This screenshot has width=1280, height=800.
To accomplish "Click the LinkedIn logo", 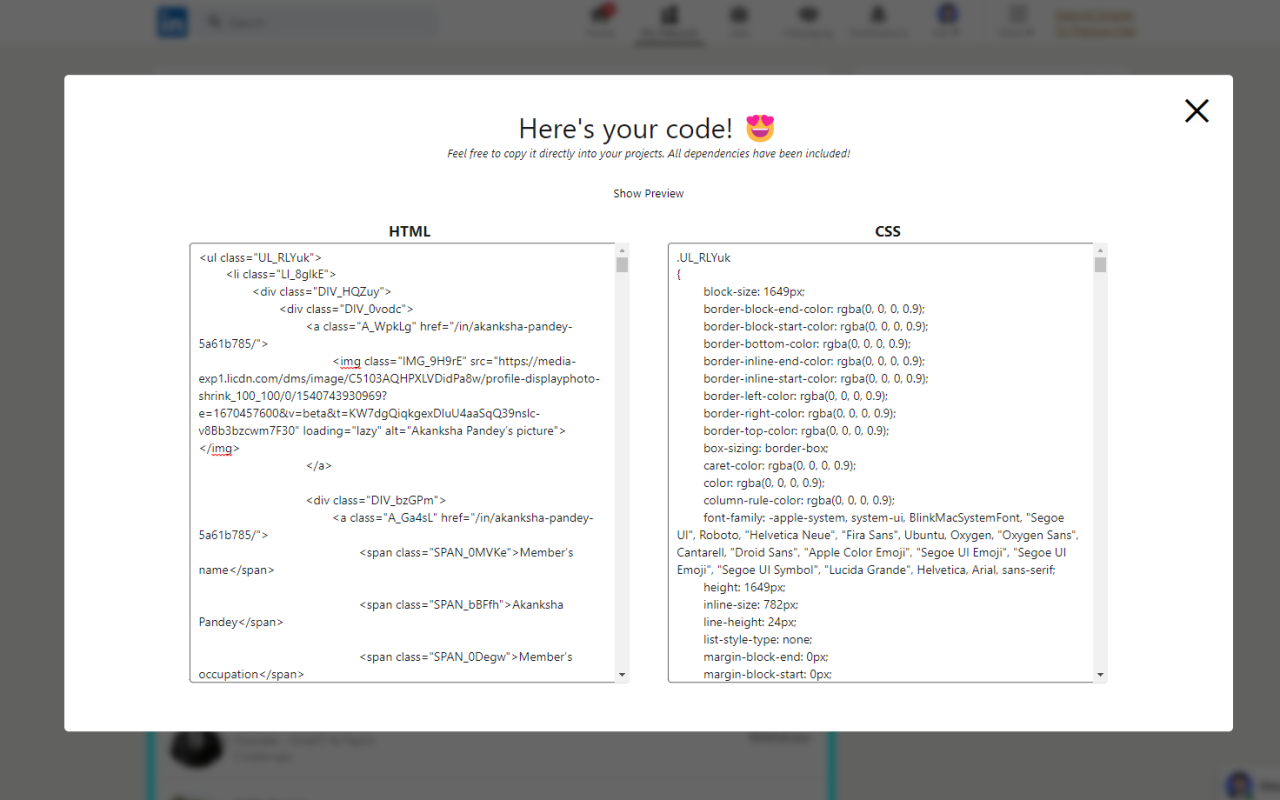I will [x=172, y=21].
